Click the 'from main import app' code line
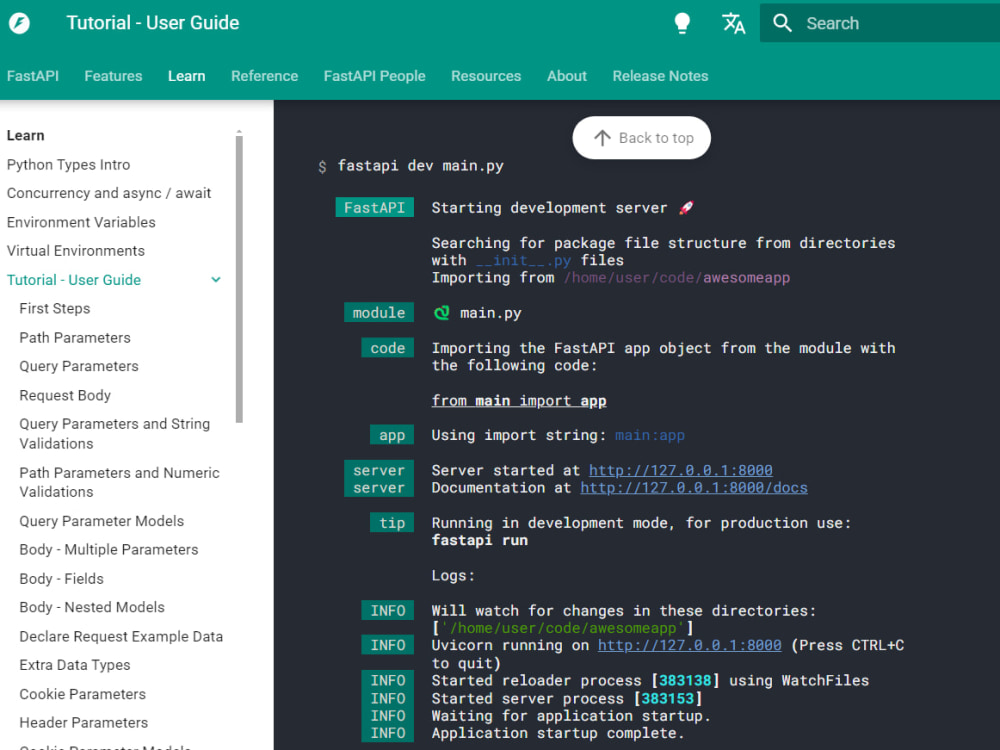The image size is (1000, 750). click(x=519, y=401)
